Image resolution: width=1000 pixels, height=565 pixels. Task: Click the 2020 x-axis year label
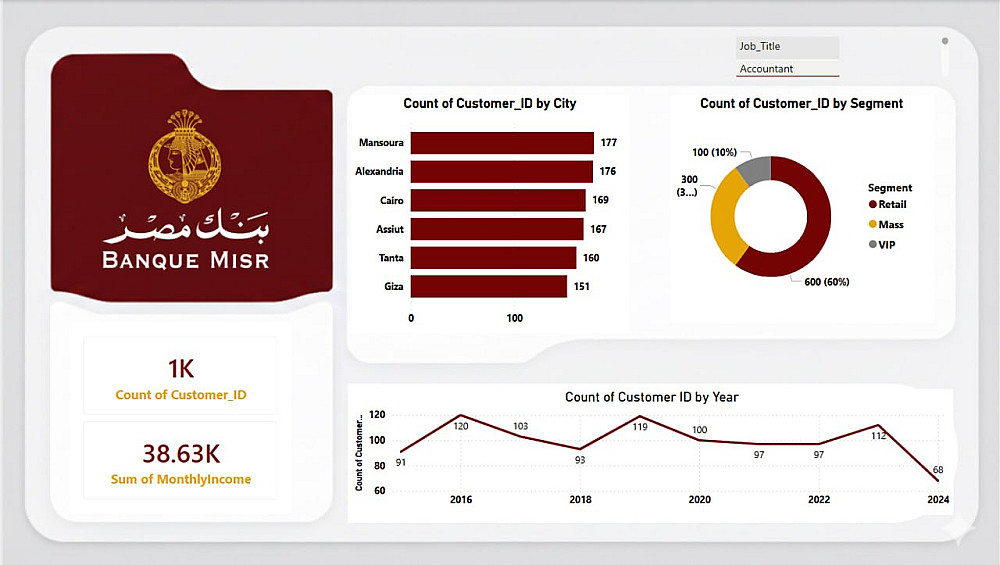700,499
